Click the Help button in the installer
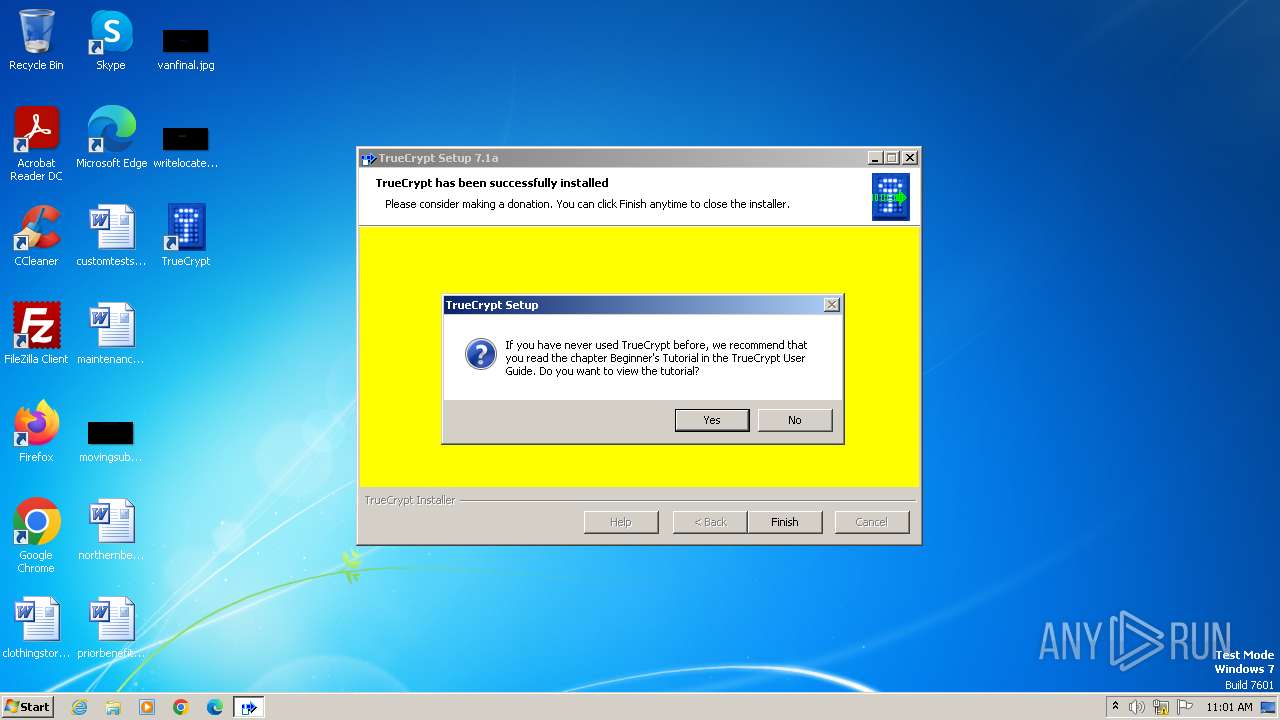The width and height of the screenshot is (1280, 720). (x=621, y=522)
